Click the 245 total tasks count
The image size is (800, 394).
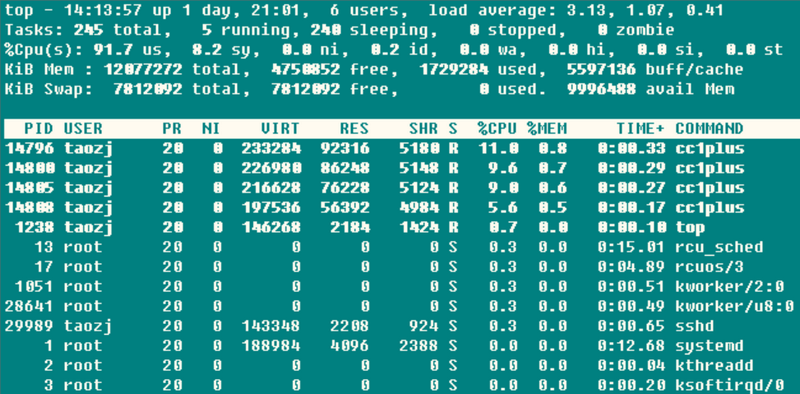tap(89, 30)
